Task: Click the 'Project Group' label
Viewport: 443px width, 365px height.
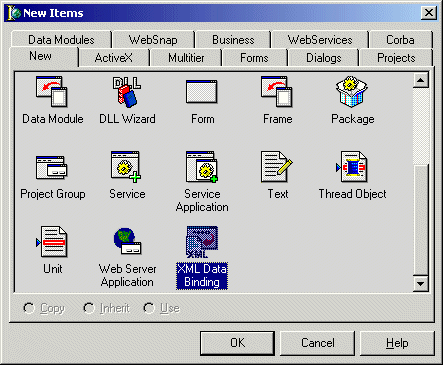Action: point(53,194)
